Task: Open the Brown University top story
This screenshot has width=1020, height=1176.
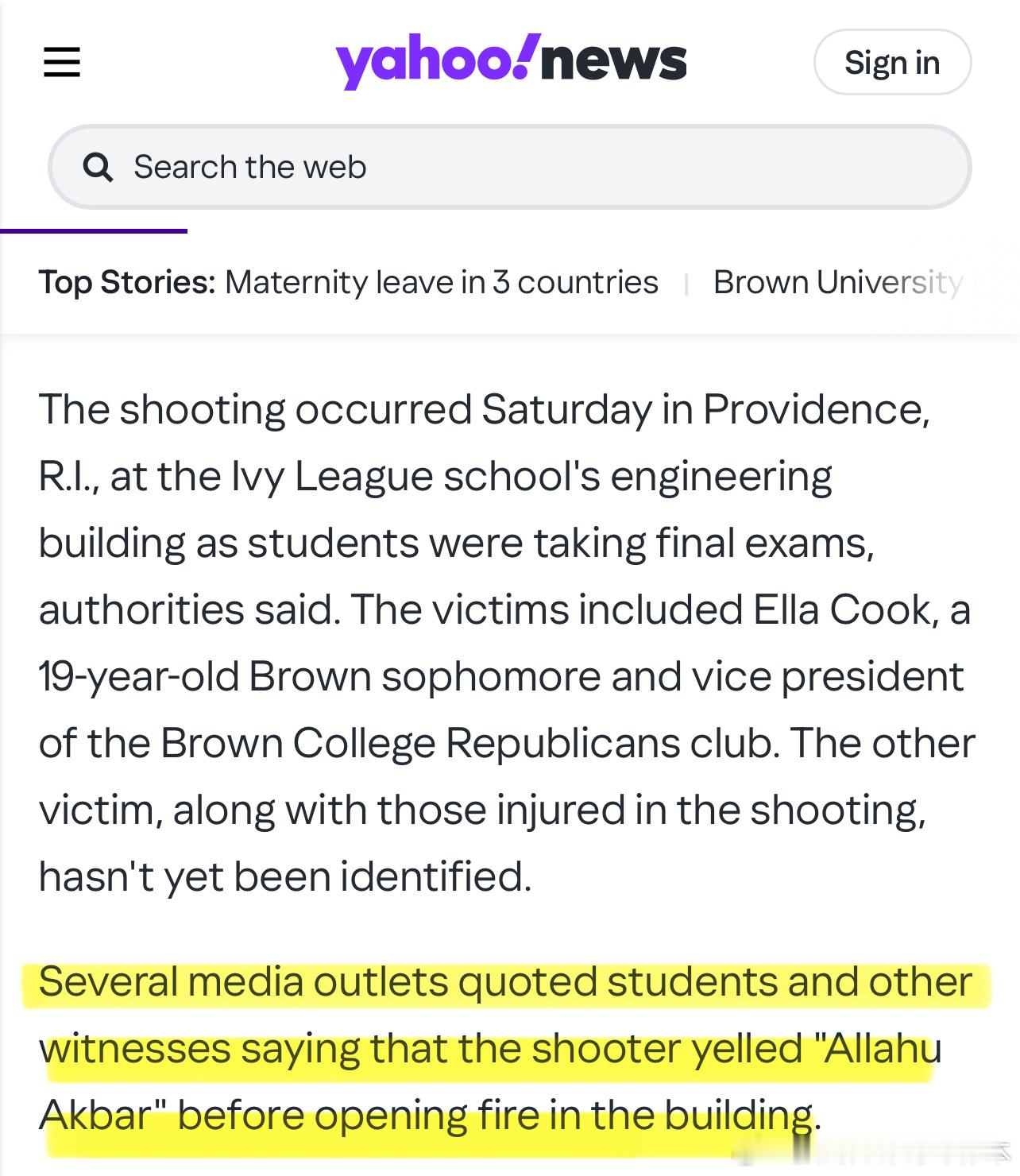Action: coord(838,282)
